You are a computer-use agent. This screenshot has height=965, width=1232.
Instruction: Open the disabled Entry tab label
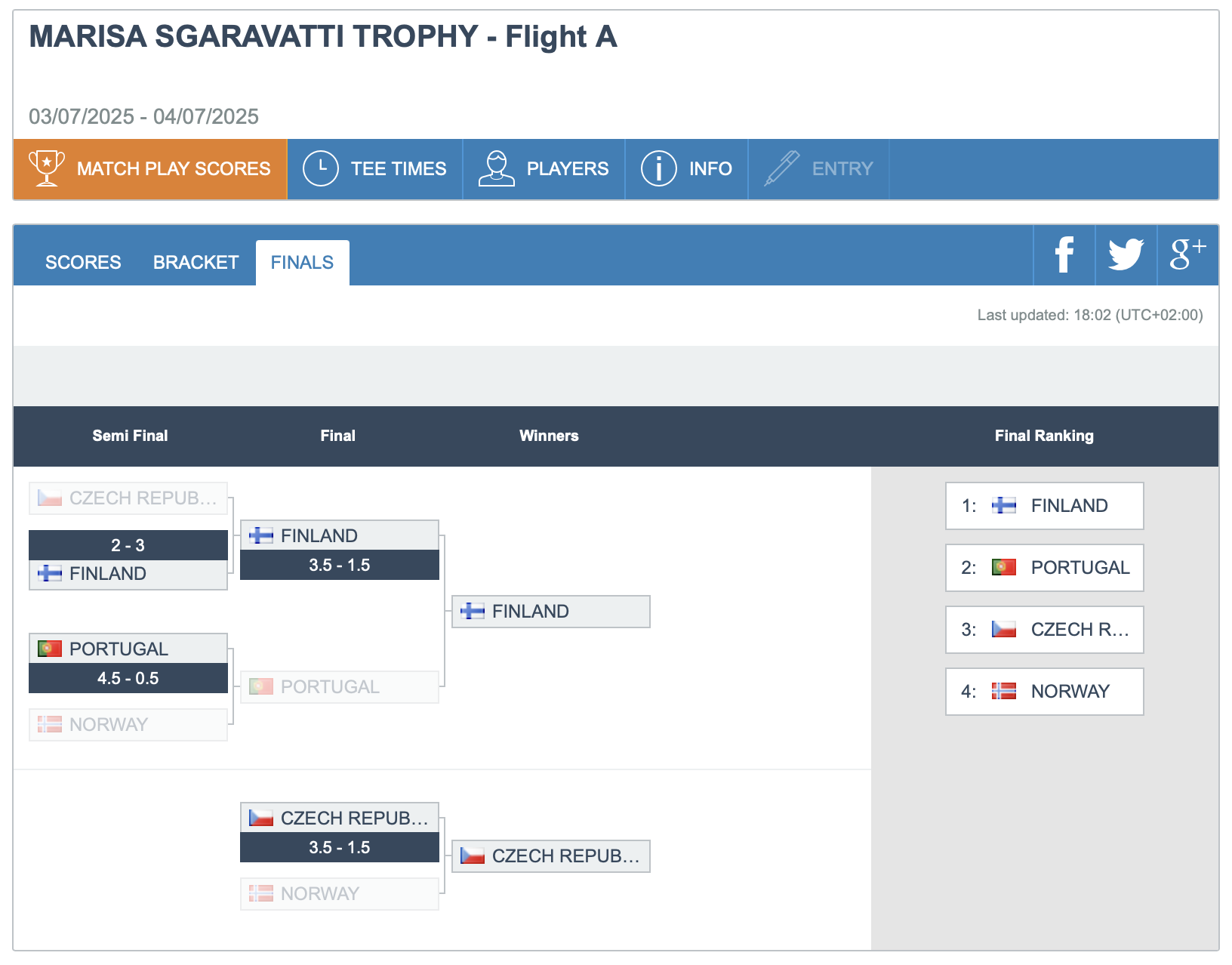coord(842,169)
